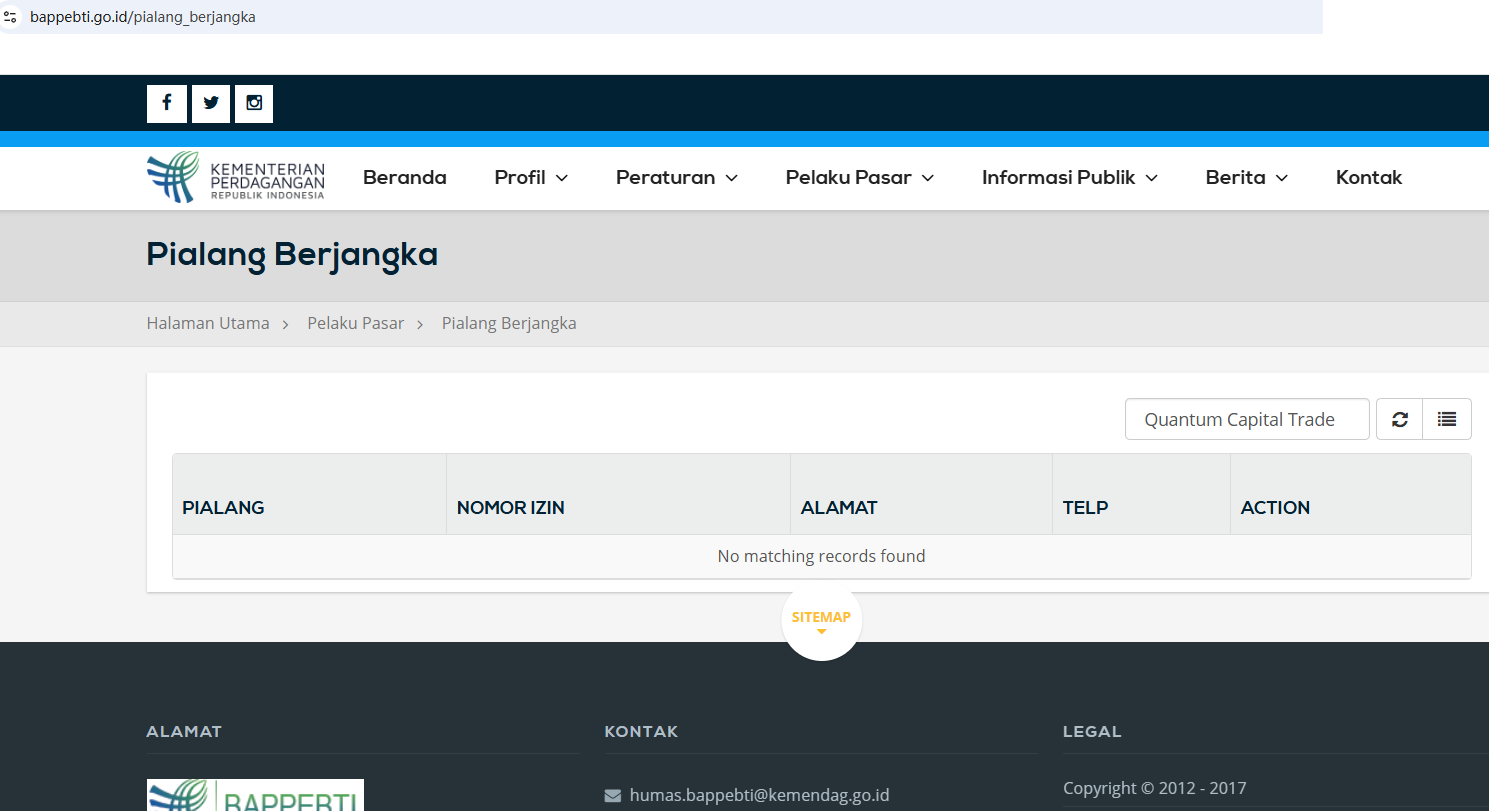Click the refresh table icon button

click(1399, 419)
